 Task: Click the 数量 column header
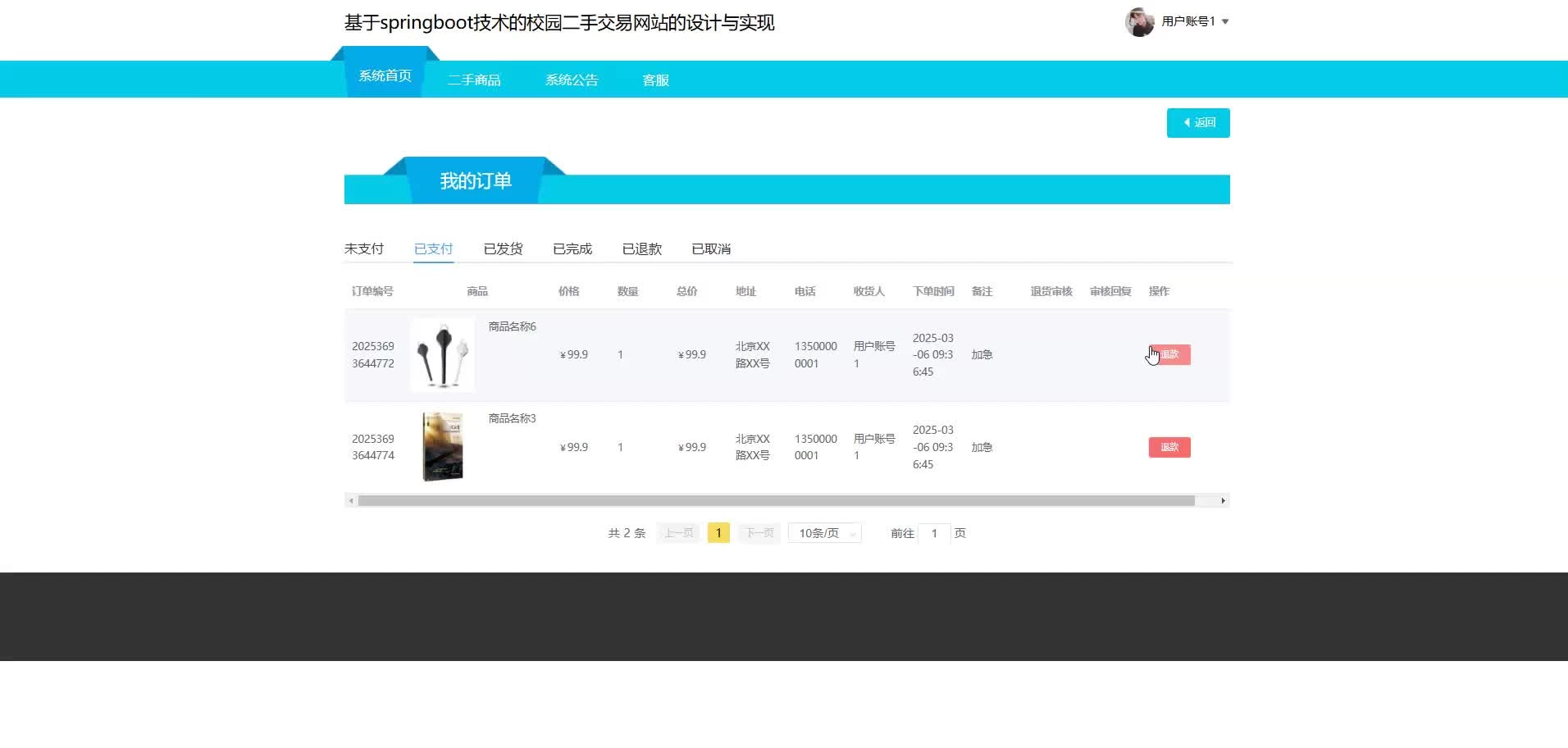pyautogui.click(x=628, y=291)
